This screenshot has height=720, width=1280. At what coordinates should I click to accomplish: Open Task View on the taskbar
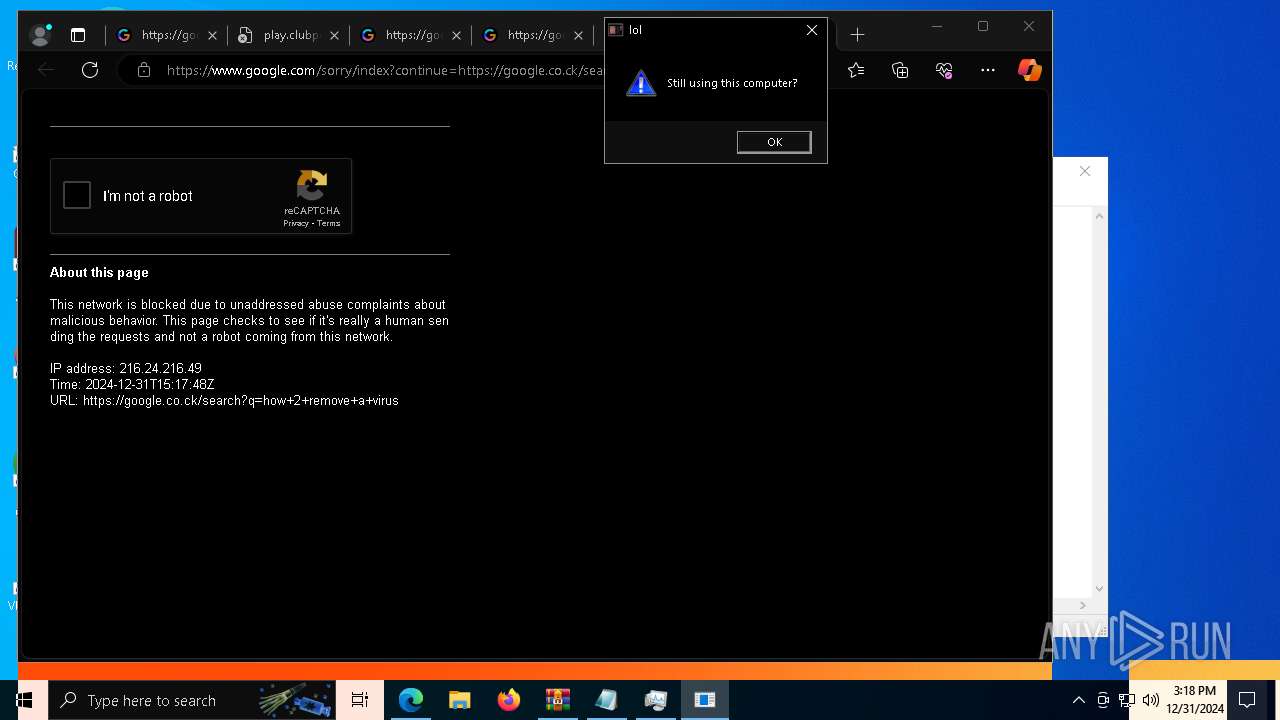click(x=360, y=700)
